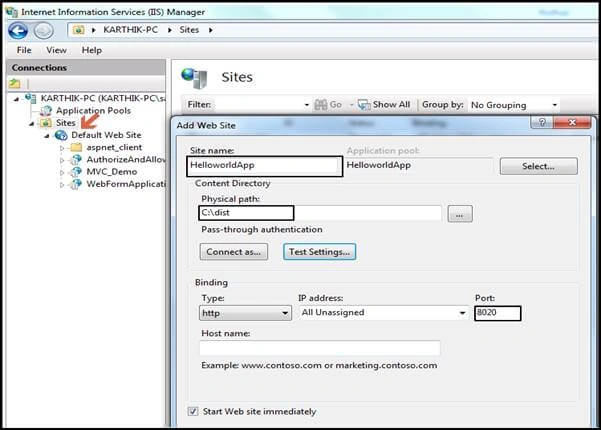Click the Back navigation arrow button

18,31
